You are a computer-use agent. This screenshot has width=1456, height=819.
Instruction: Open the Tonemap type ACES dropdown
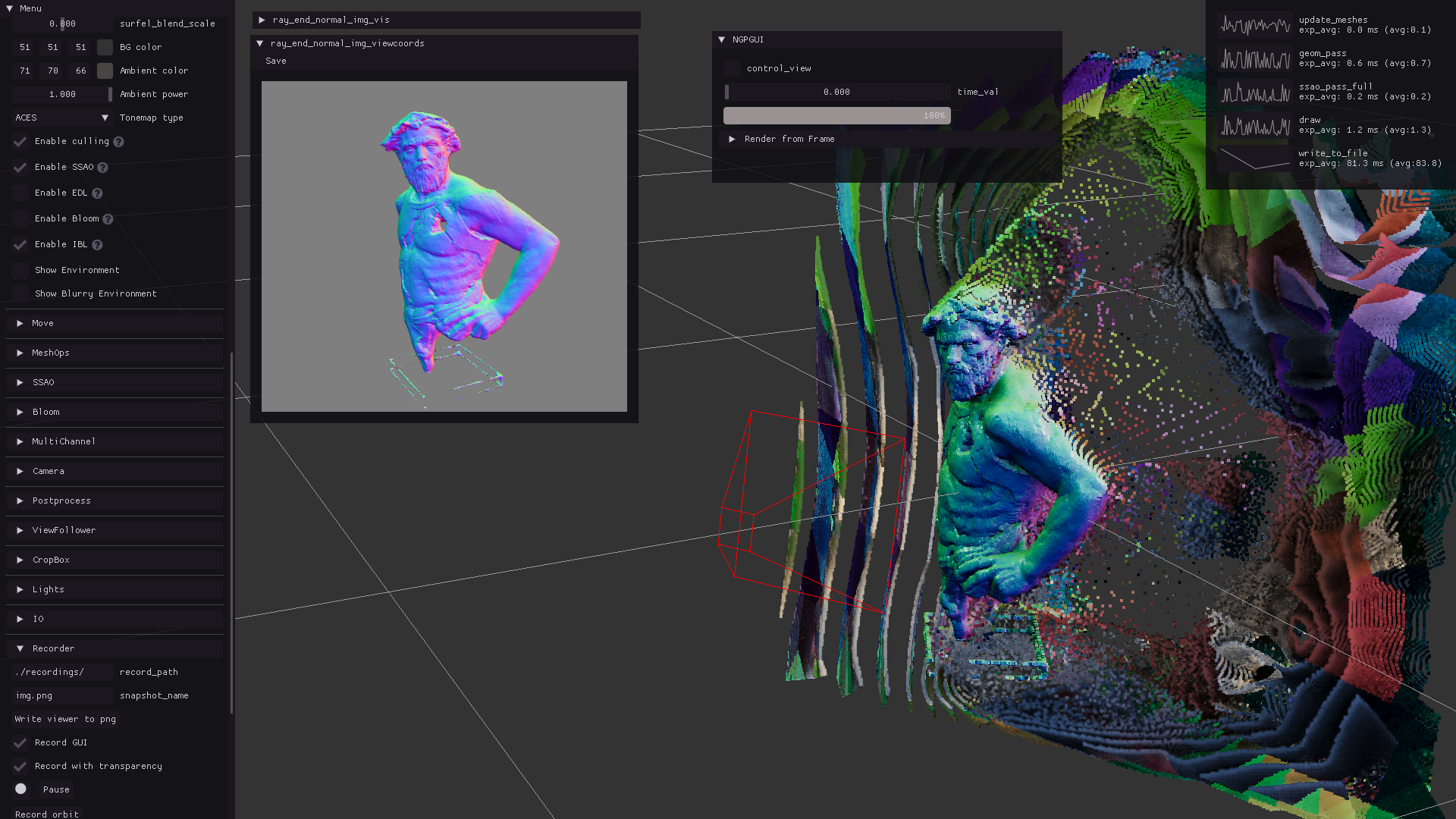[62, 118]
